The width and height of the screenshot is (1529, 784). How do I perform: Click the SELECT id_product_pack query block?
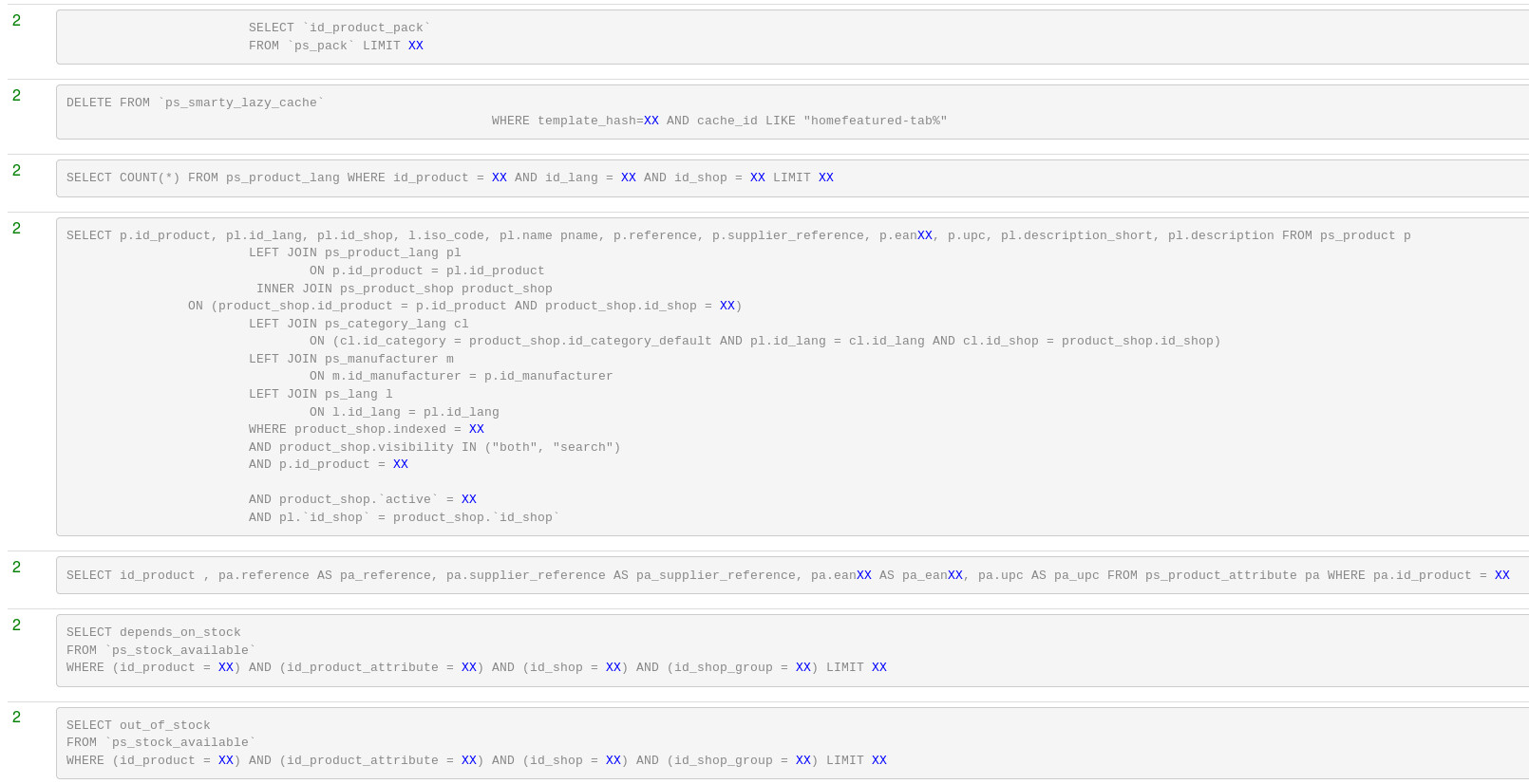(338, 28)
